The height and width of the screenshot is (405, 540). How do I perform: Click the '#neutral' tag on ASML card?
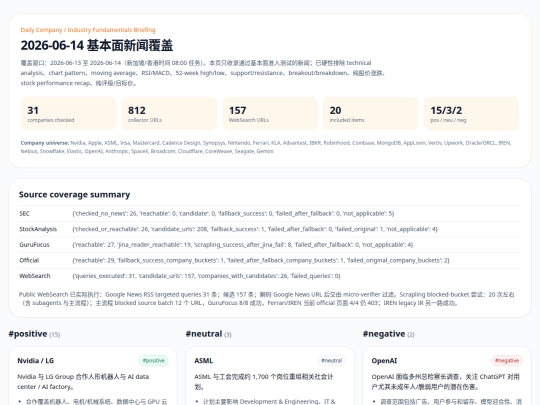332,361
